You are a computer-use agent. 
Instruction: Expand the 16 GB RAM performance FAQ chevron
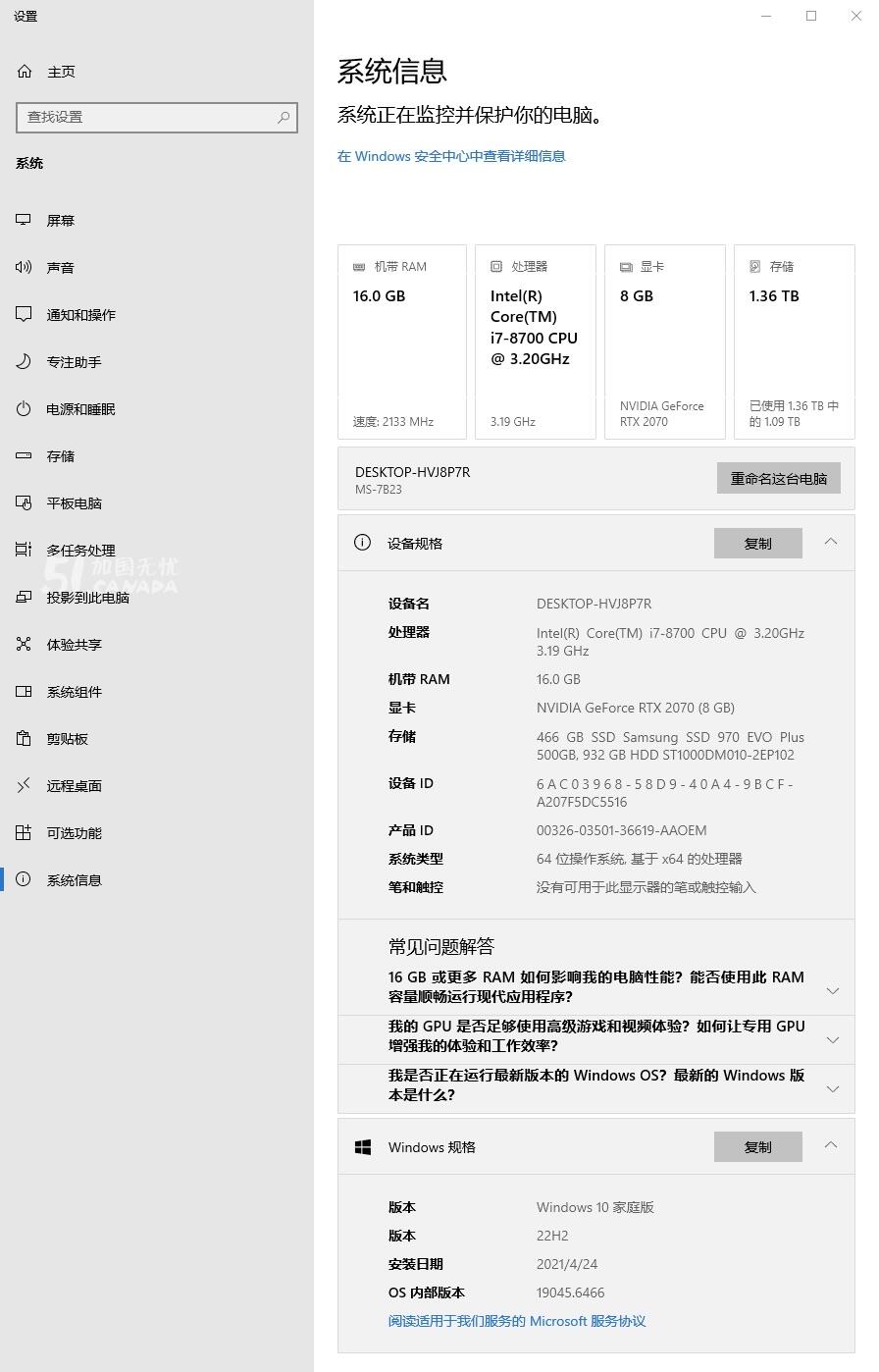(x=833, y=990)
